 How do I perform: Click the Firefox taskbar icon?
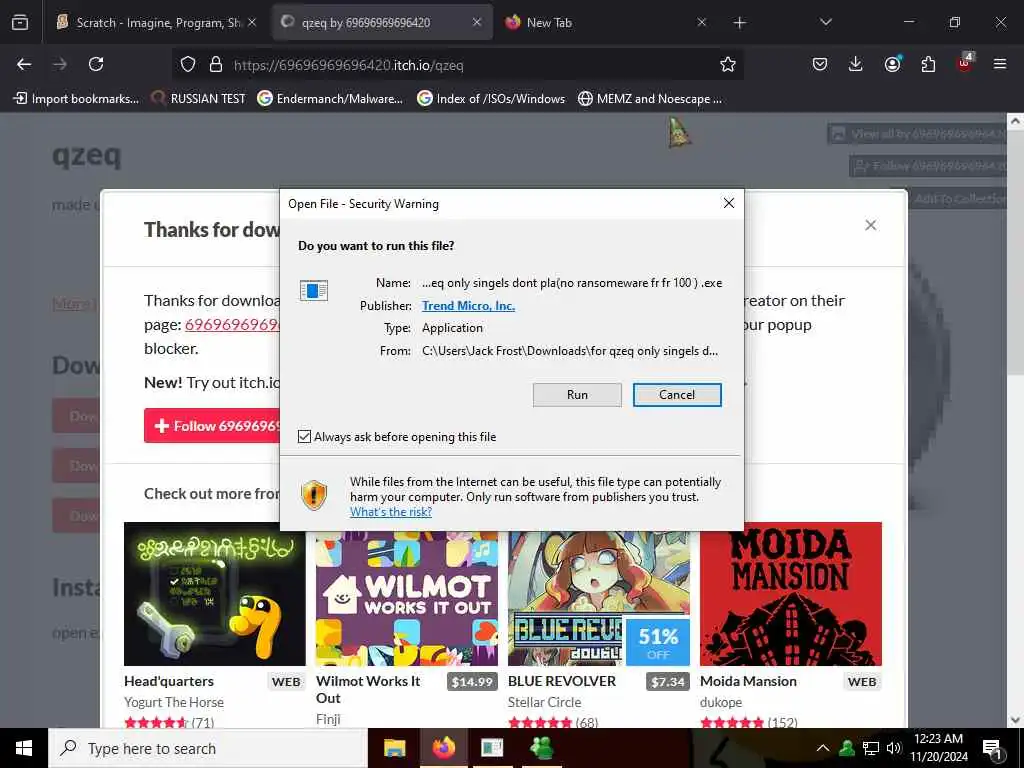(x=443, y=748)
